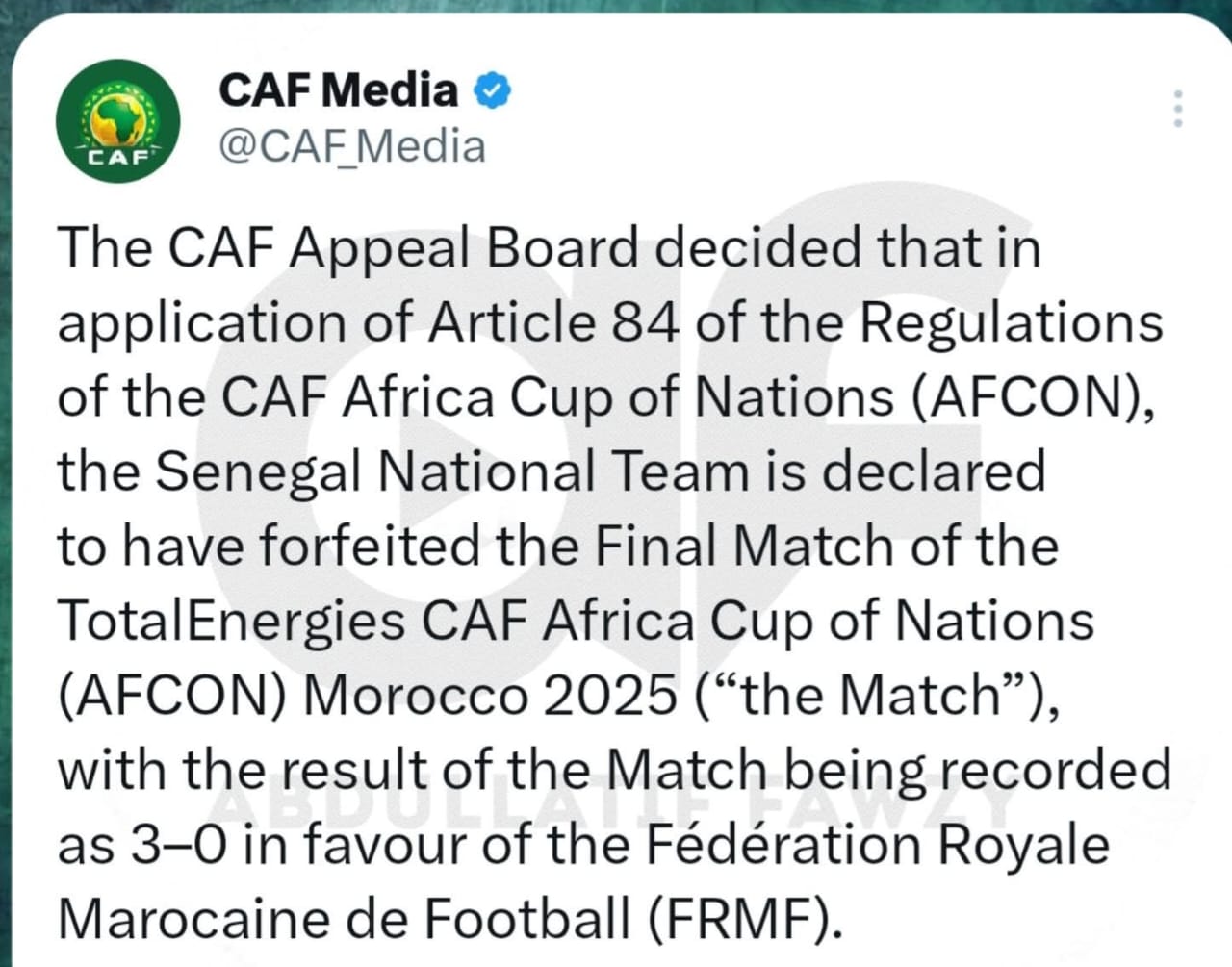1232x967 pixels.
Task: Click "Article 84" in the tweet
Action: 553,322
